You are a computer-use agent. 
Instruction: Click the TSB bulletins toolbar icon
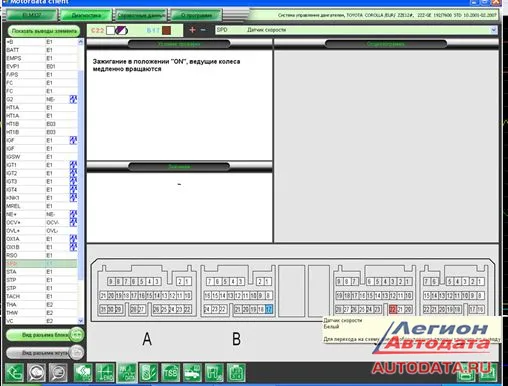click(x=171, y=372)
